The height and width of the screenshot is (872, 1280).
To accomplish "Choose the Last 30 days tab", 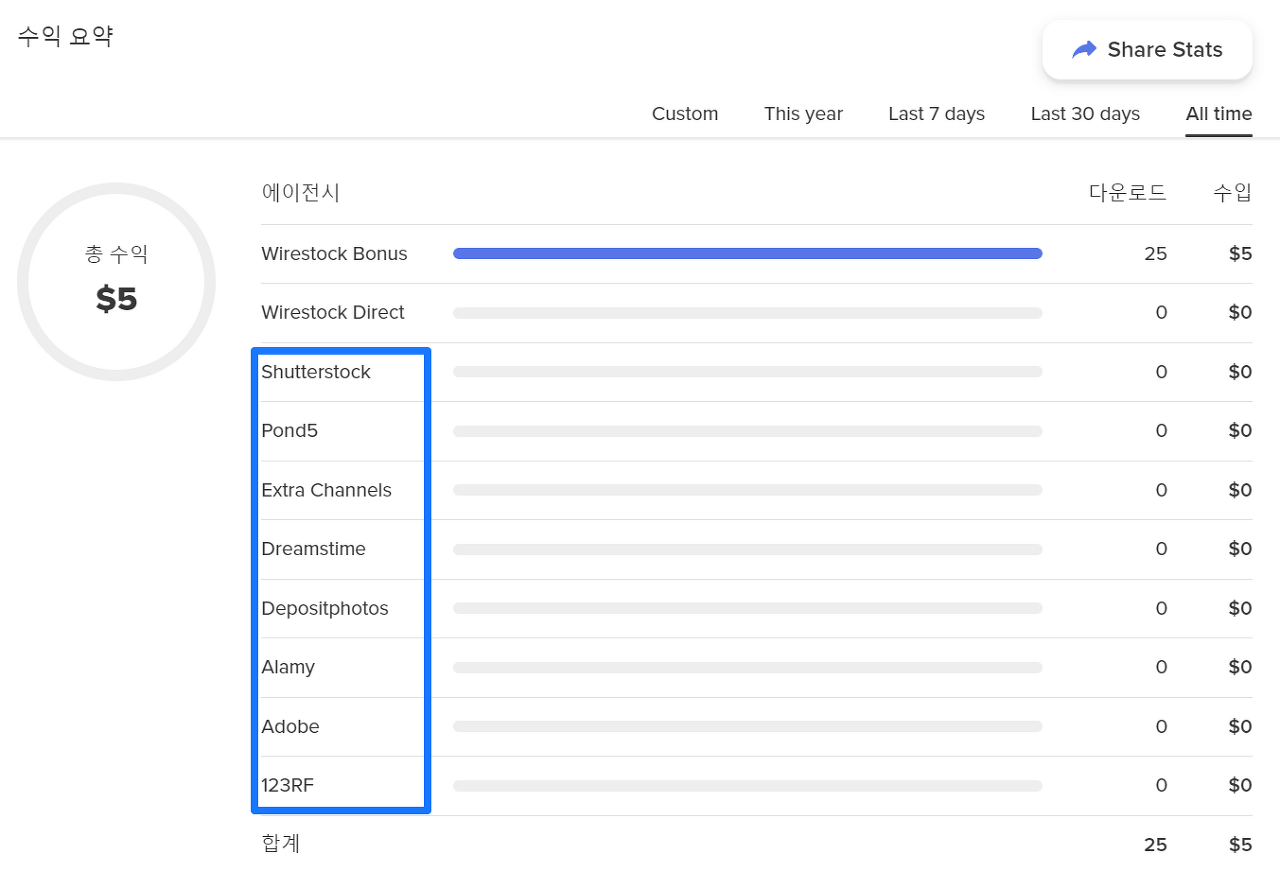I will pyautogui.click(x=1085, y=114).
